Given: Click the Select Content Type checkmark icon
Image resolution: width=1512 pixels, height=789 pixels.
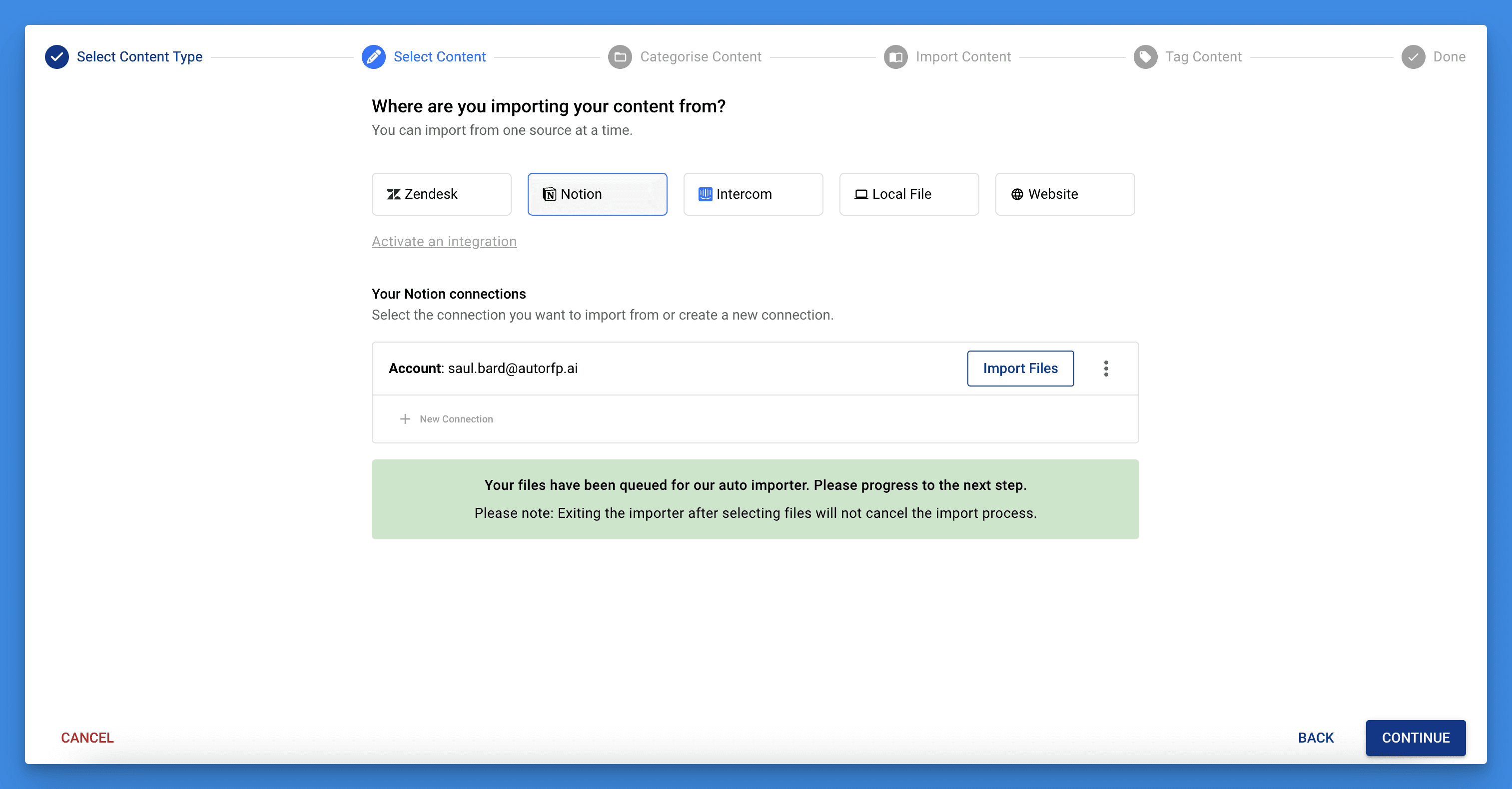Looking at the screenshot, I should pos(56,57).
